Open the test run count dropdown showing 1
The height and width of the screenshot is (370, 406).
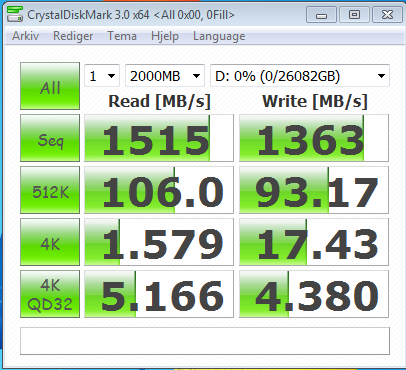pyautogui.click(x=102, y=76)
